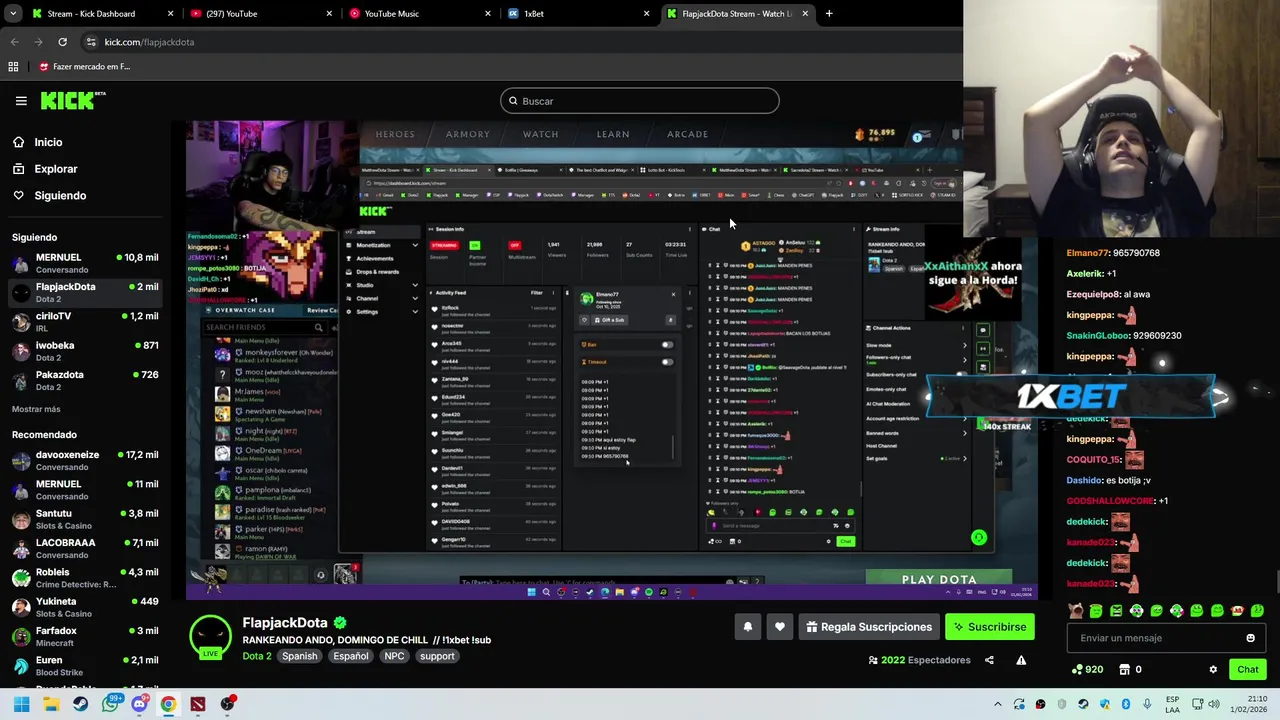Select the Spanish tag
Viewport: 1280px width, 720px height.
tap(299, 656)
